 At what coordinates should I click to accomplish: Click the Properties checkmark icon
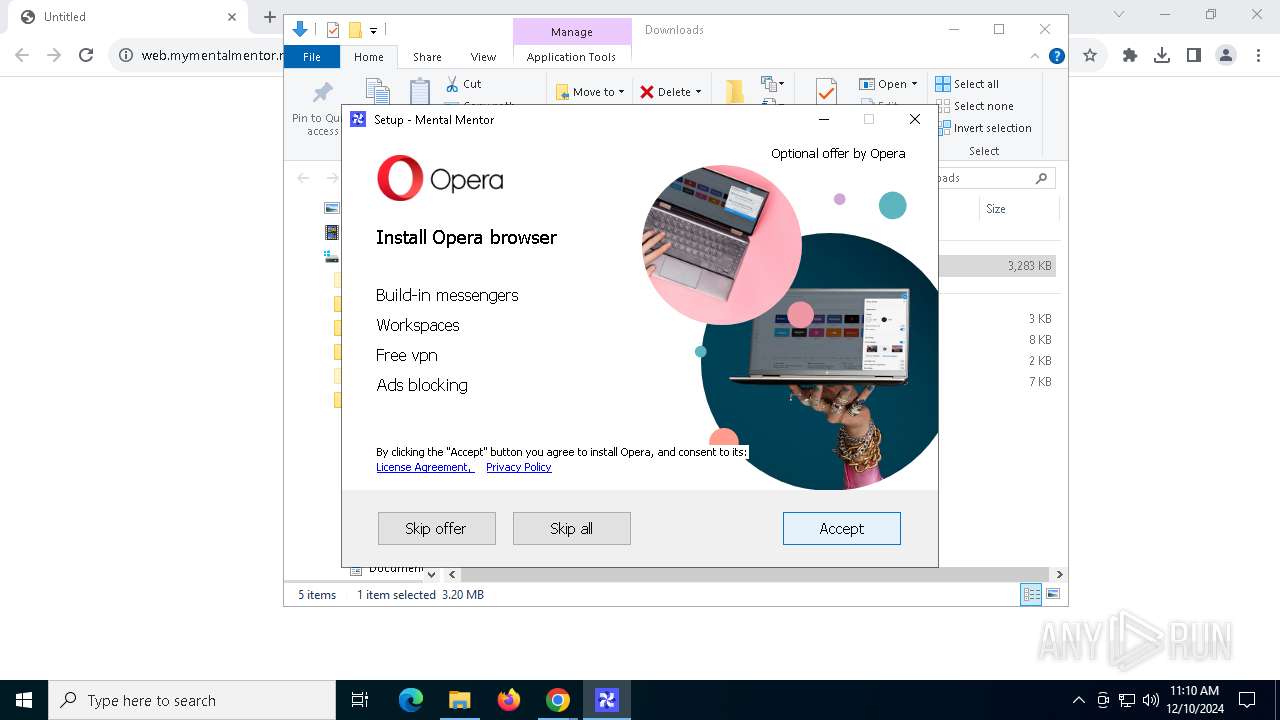point(826,92)
